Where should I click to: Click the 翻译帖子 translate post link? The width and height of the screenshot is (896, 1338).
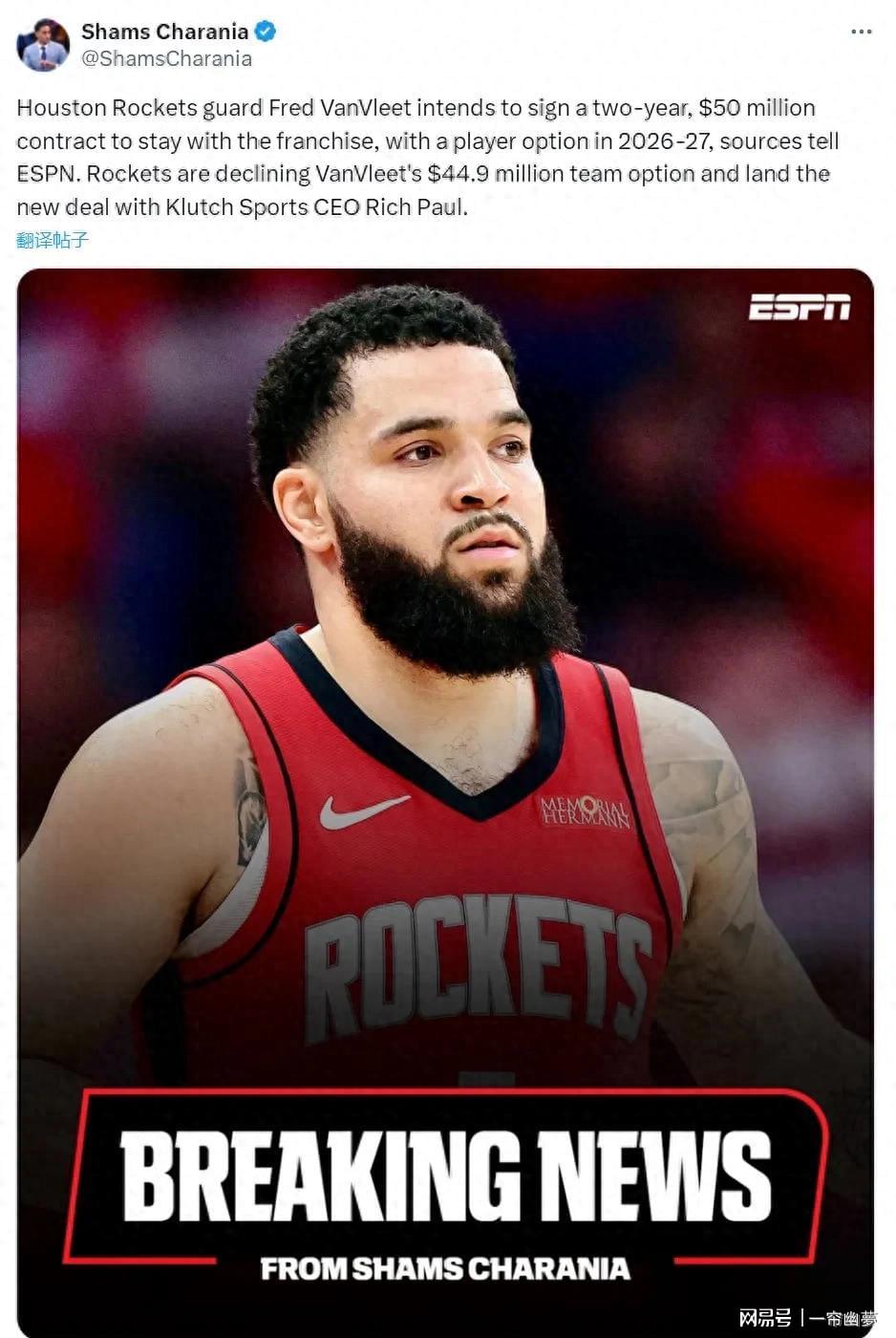(53, 240)
